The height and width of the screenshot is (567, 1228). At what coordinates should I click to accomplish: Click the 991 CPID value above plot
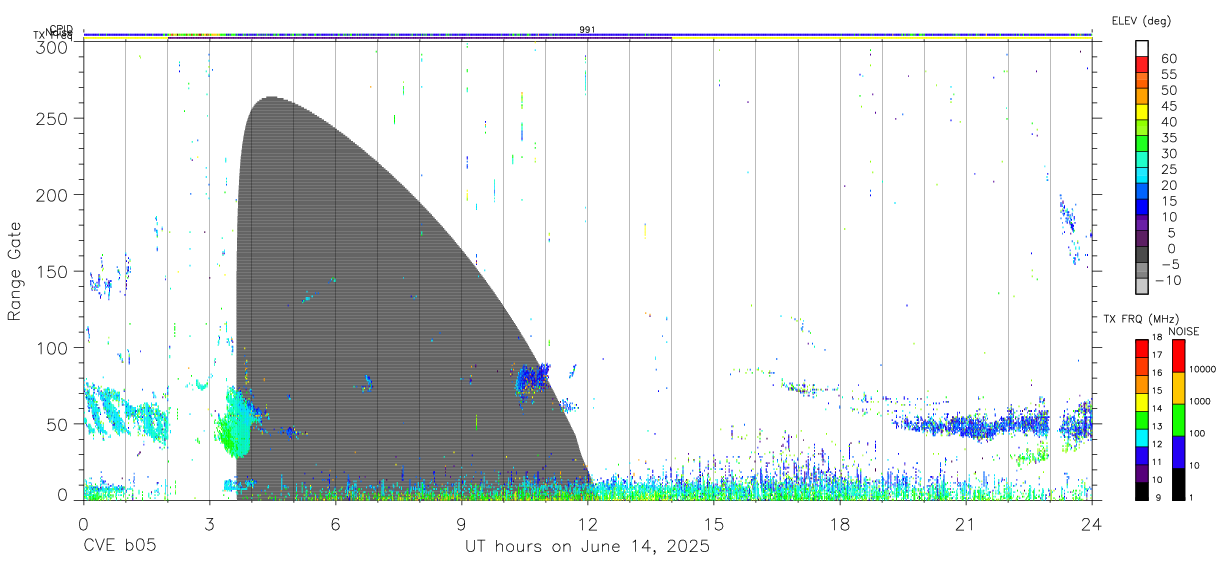587,30
